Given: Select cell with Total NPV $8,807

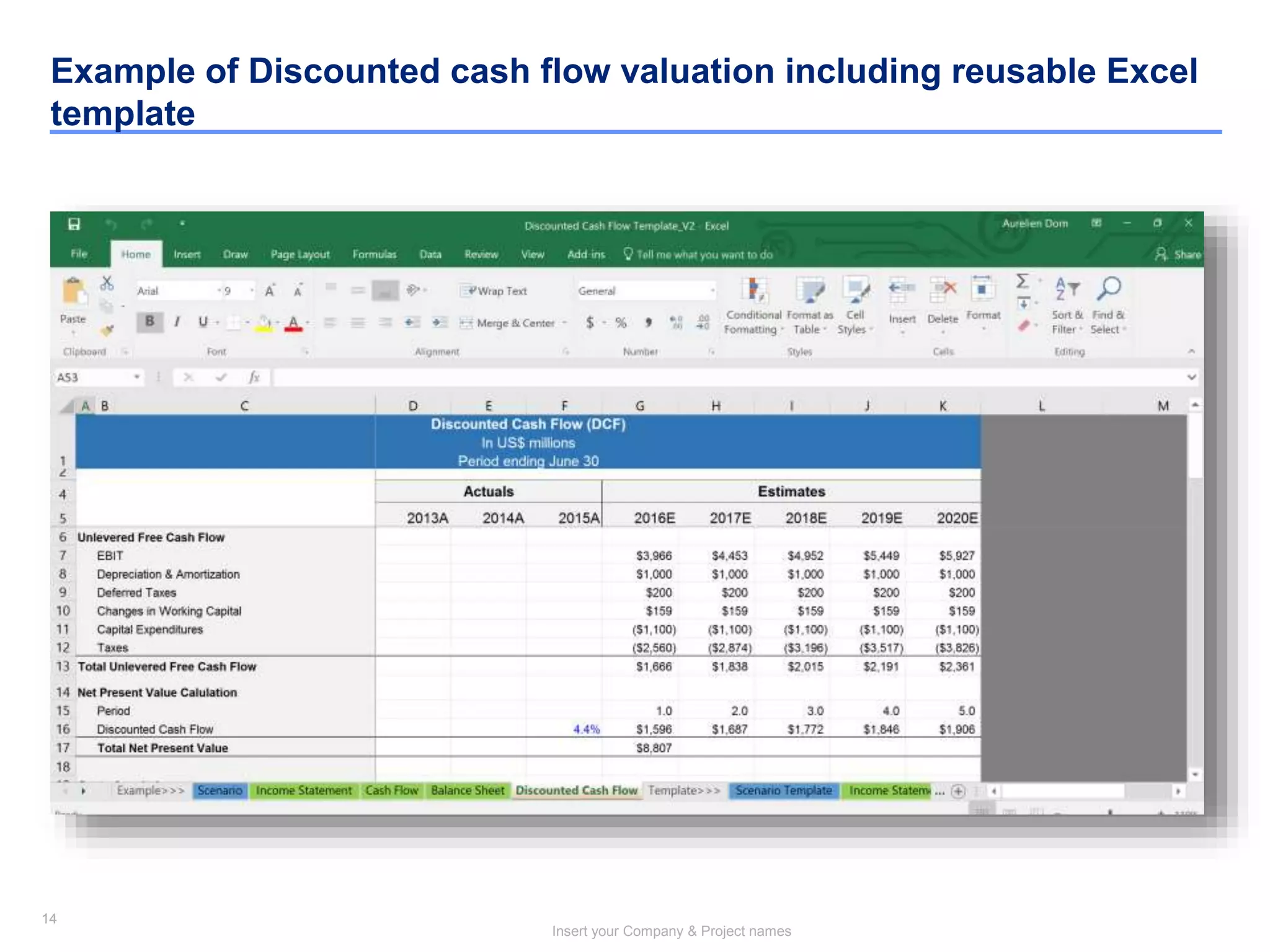Looking at the screenshot, I should [641, 748].
